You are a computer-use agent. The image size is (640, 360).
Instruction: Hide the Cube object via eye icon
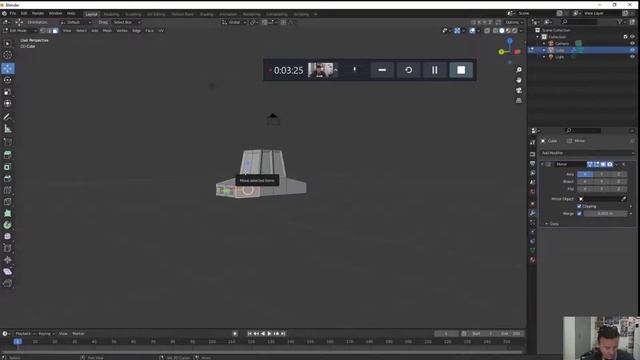632,50
